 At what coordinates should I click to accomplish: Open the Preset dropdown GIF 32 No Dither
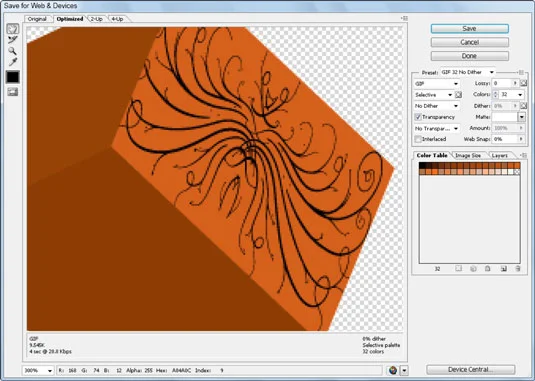[467, 72]
